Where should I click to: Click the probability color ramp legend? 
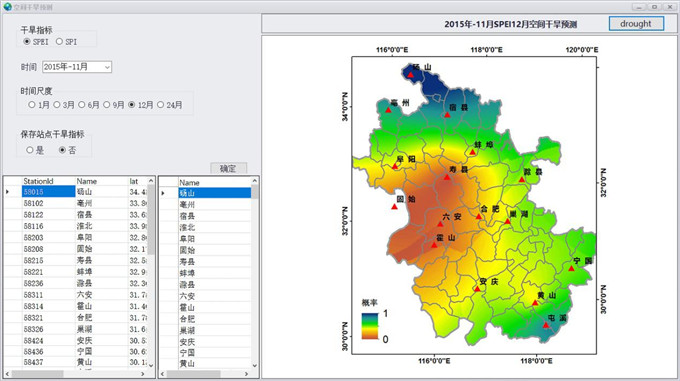click(370, 326)
